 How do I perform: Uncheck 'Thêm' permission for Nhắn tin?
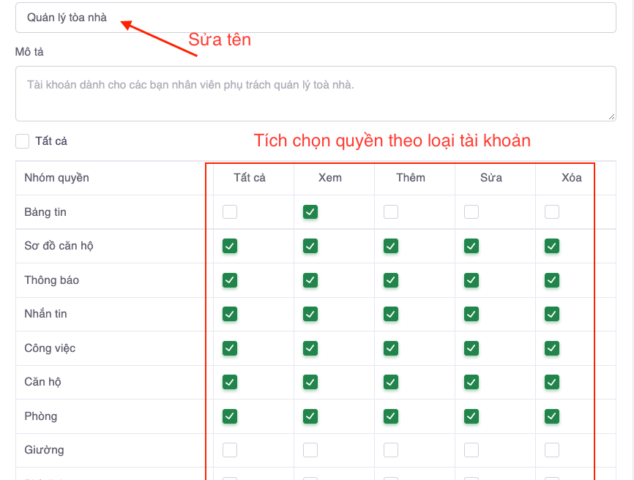tap(391, 314)
